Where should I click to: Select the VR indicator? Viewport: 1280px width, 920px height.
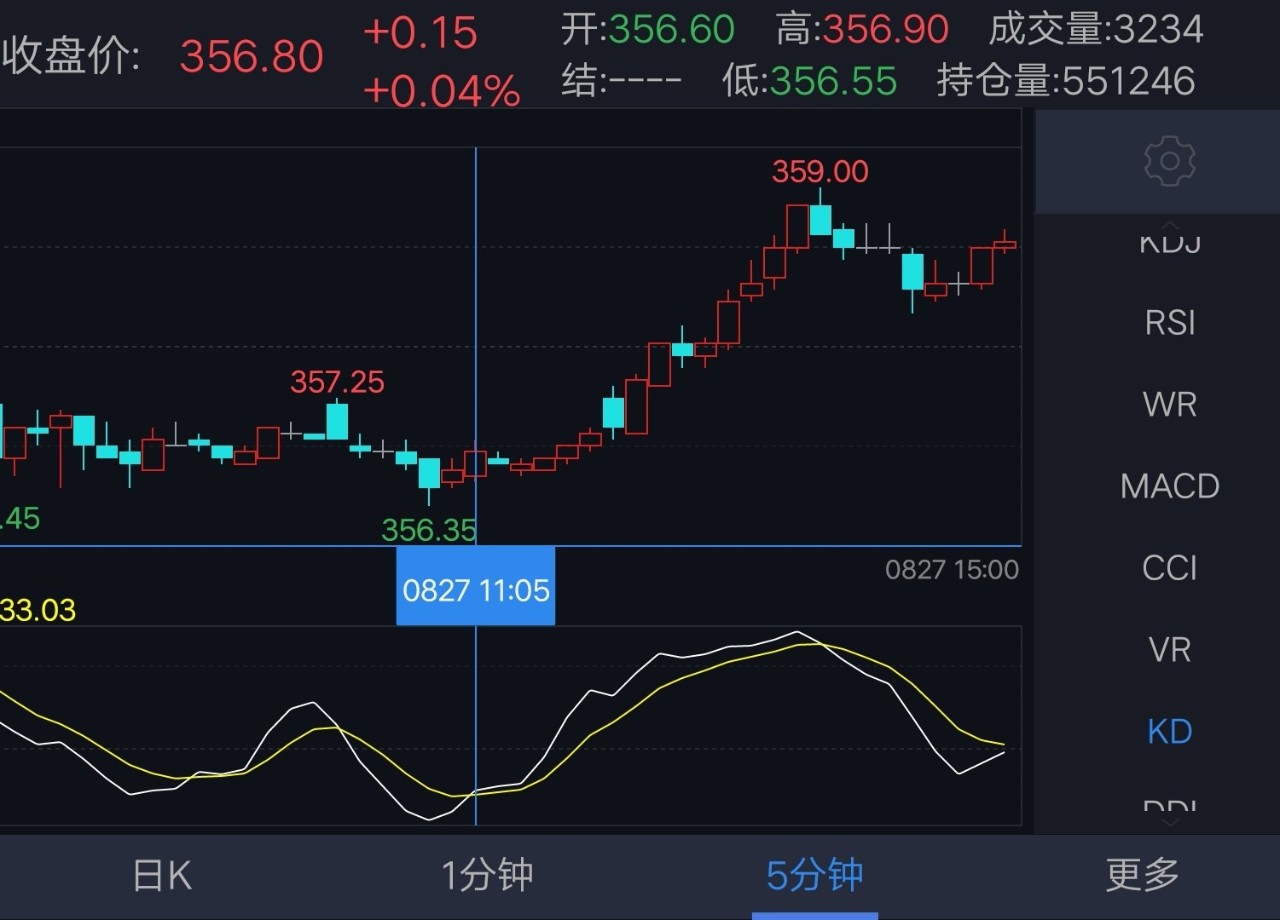1168,649
